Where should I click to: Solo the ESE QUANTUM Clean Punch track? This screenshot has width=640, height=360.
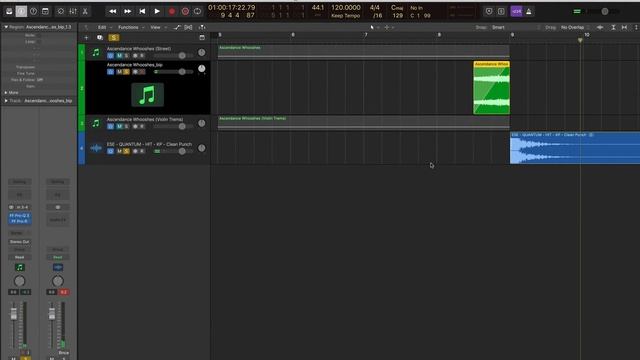pyautogui.click(x=127, y=151)
